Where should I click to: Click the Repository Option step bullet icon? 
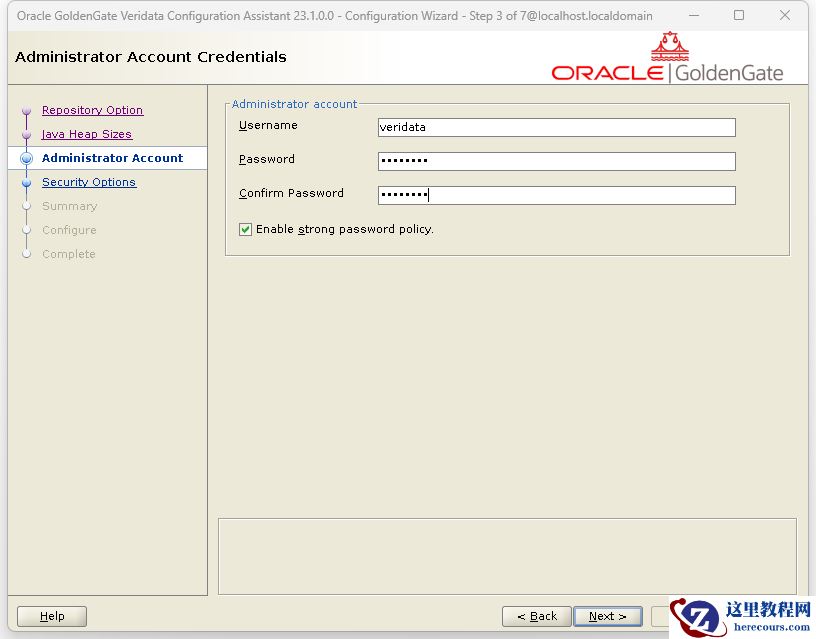(x=27, y=111)
